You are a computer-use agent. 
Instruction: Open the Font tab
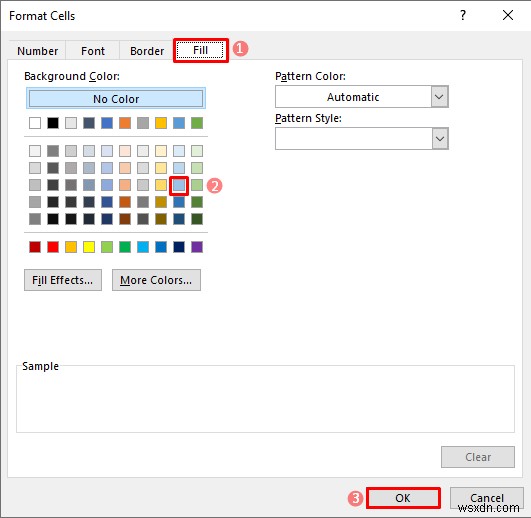click(93, 51)
